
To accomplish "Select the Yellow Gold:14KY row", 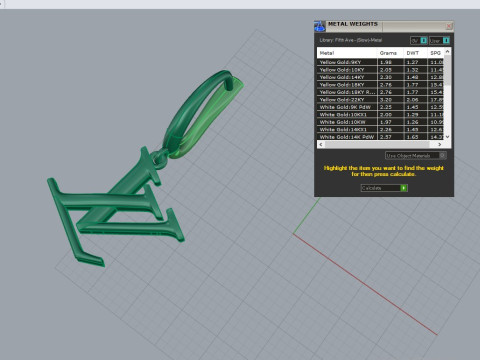I will coord(380,77).
